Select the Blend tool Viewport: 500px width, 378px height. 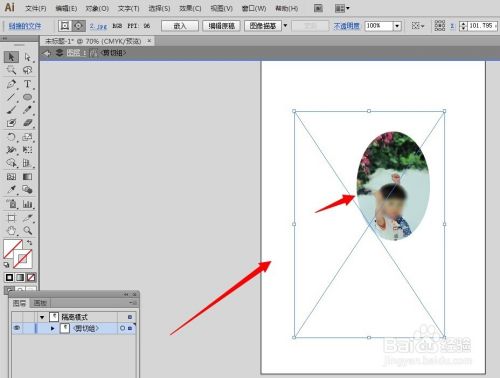(x=28, y=190)
